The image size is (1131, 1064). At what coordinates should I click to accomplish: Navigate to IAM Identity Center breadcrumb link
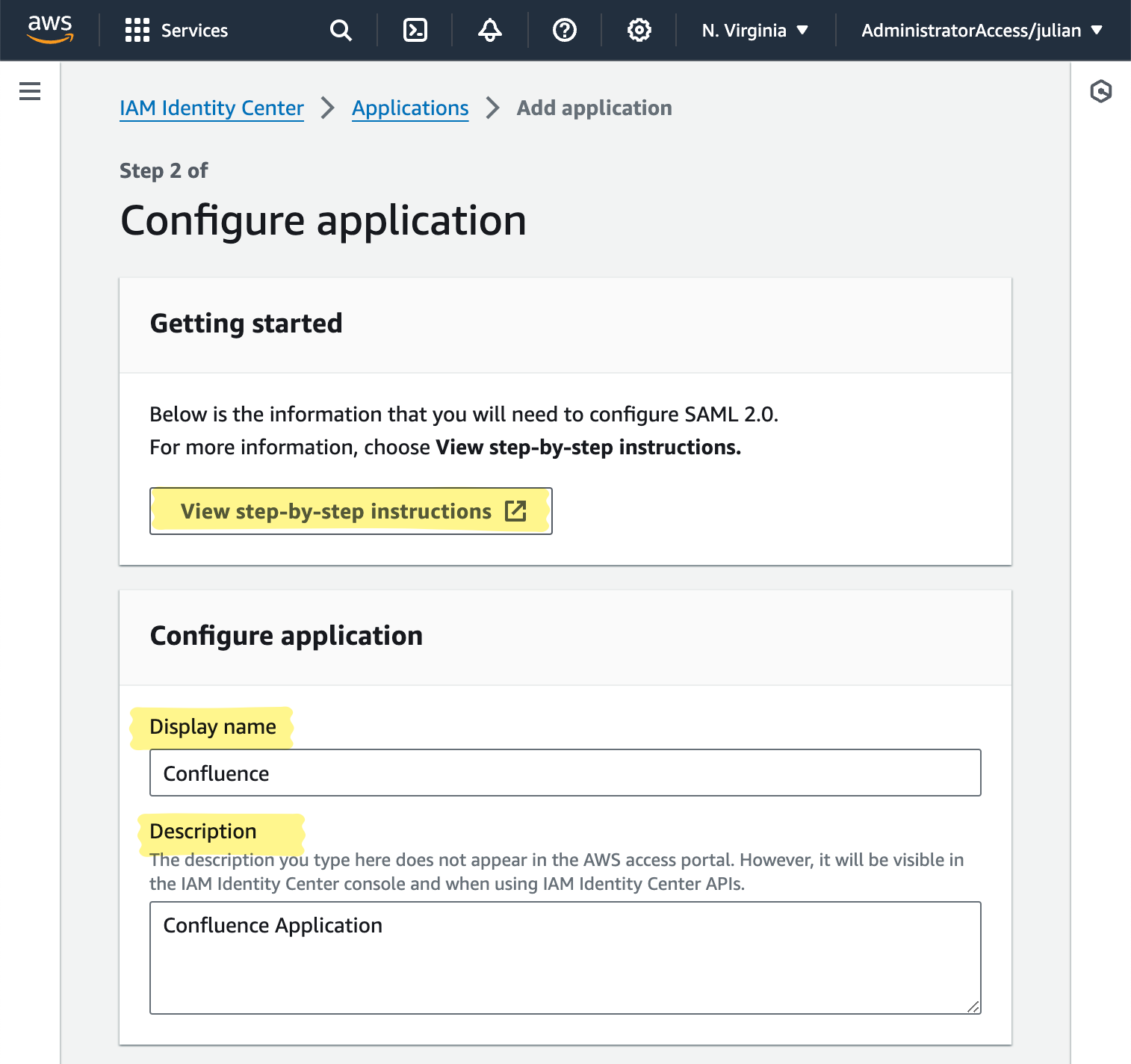tap(211, 108)
